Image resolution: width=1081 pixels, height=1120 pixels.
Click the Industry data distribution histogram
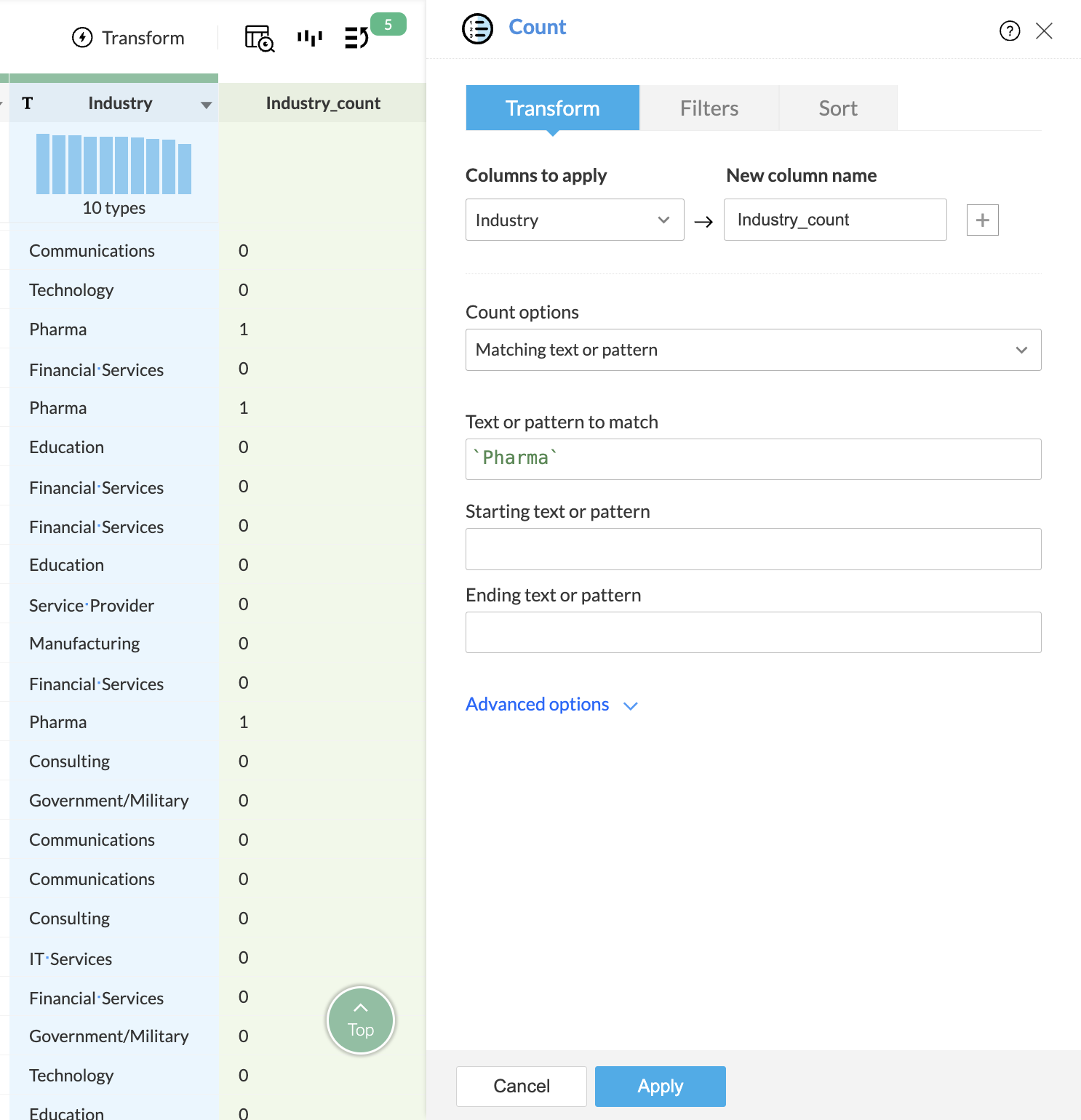tap(114, 164)
